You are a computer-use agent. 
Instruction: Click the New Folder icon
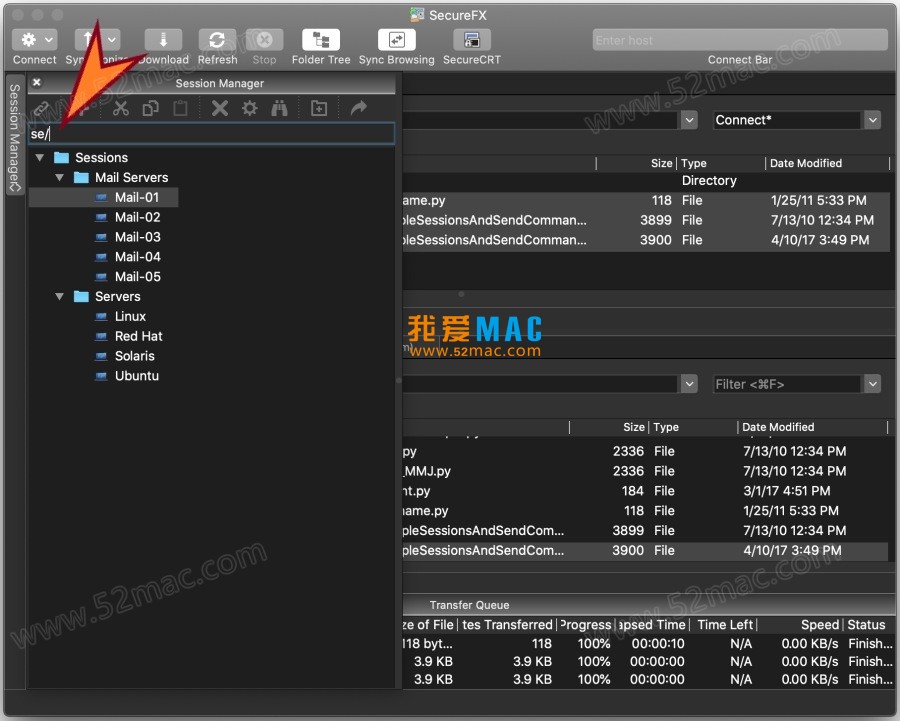[319, 108]
